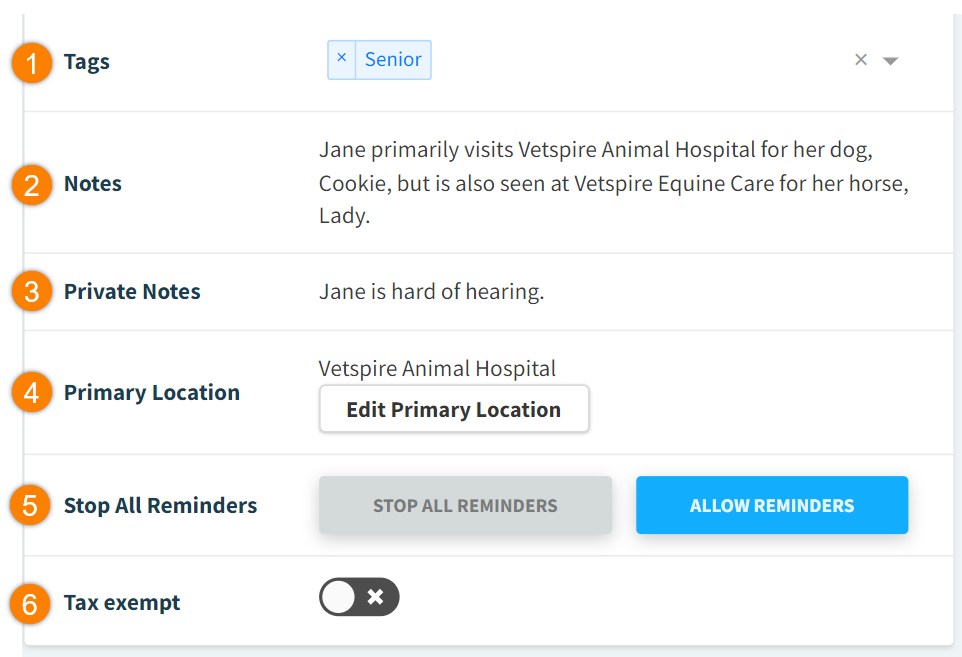Click orange callout marker 1
This screenshot has width=962, height=657.
click(x=33, y=64)
